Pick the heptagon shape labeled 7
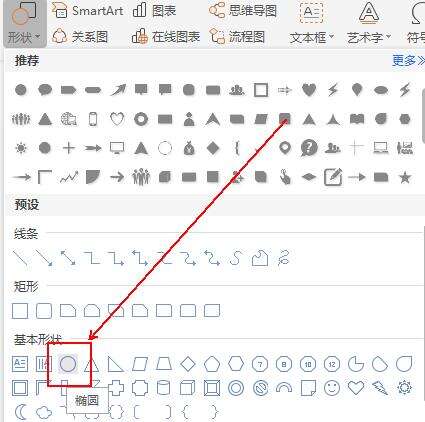425x422 pixels. pos(260,364)
